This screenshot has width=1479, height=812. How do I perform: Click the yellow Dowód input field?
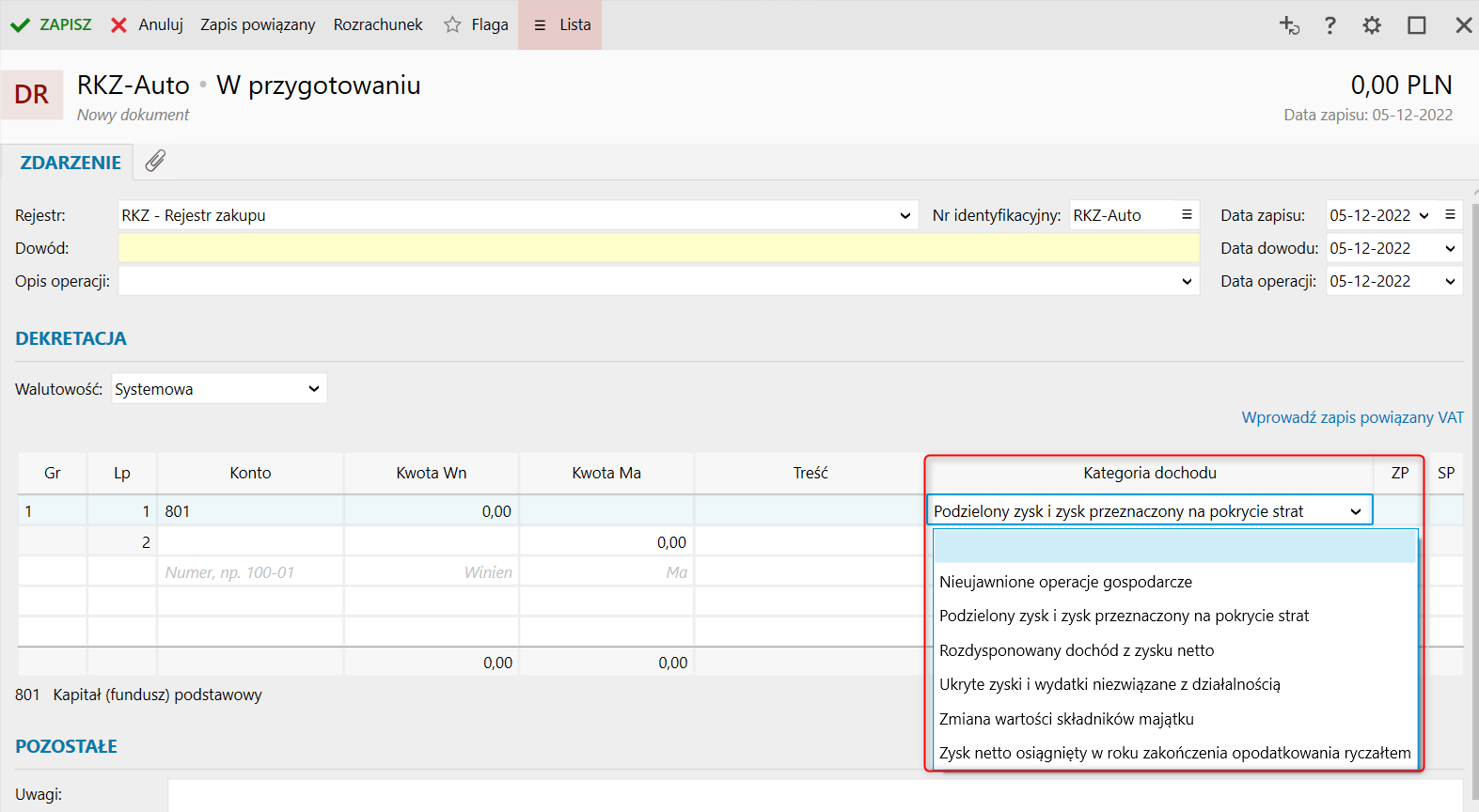click(658, 248)
